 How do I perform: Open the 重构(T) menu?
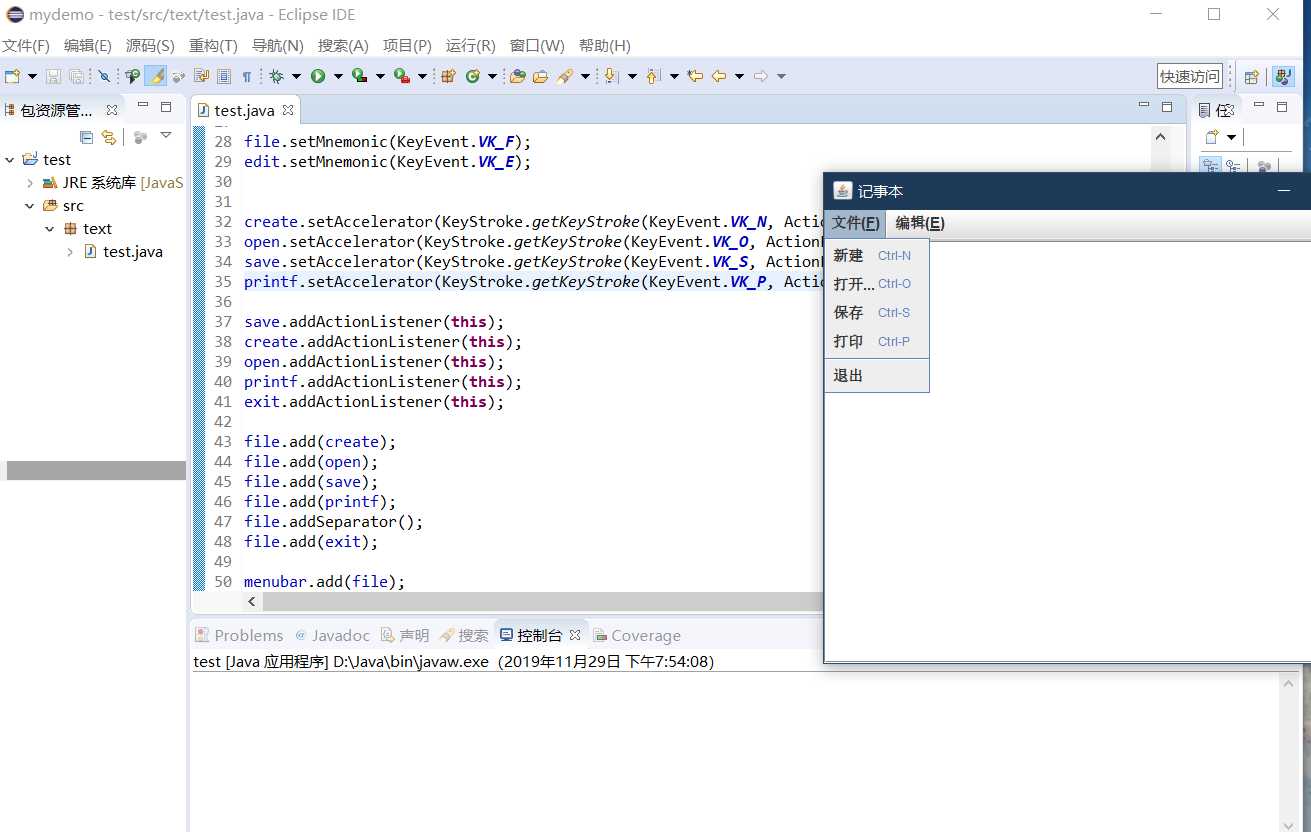pos(213,46)
